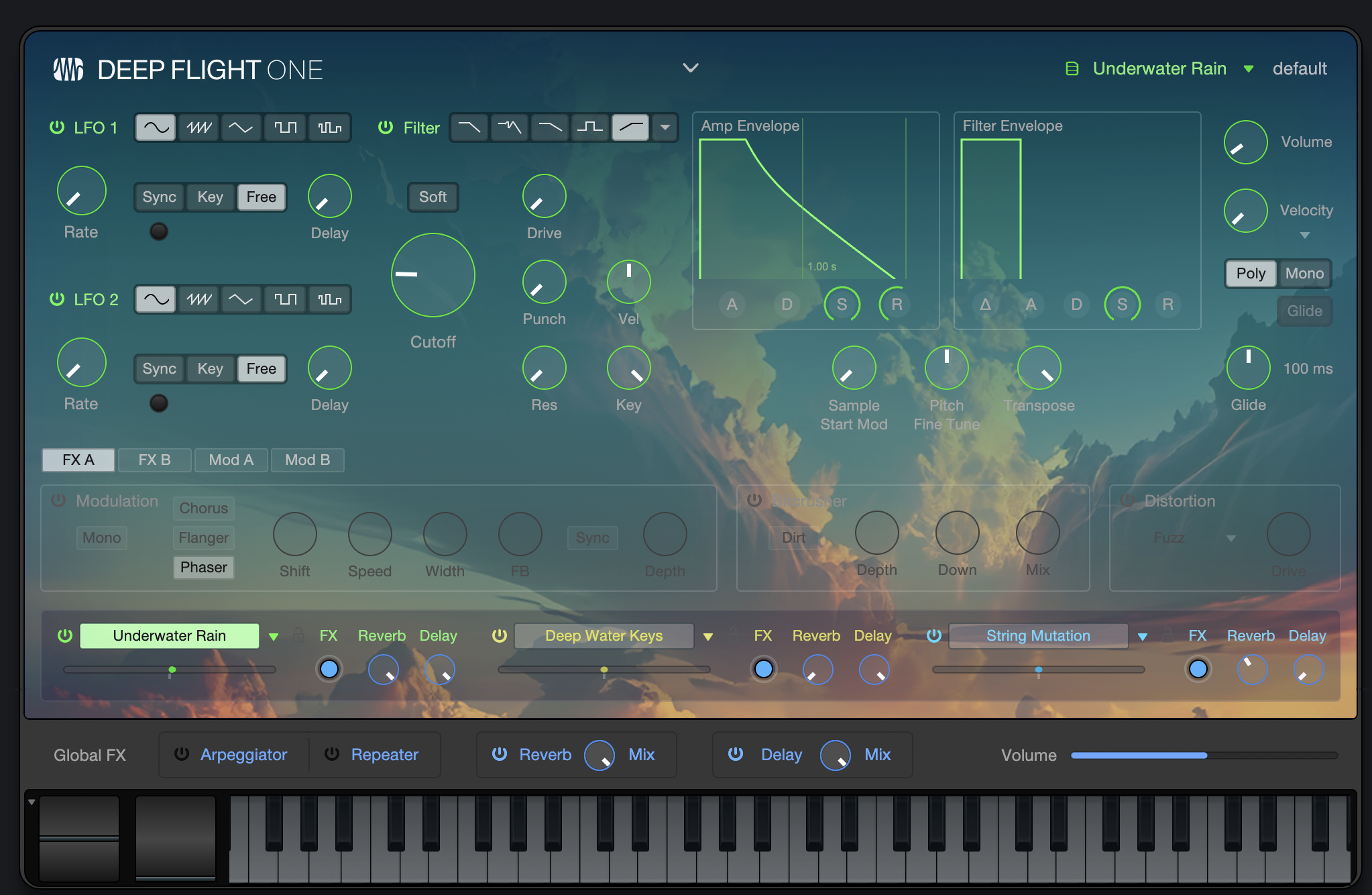Click the Global FX Volume slider
The width and height of the screenshot is (1372, 895).
click(x=1203, y=755)
